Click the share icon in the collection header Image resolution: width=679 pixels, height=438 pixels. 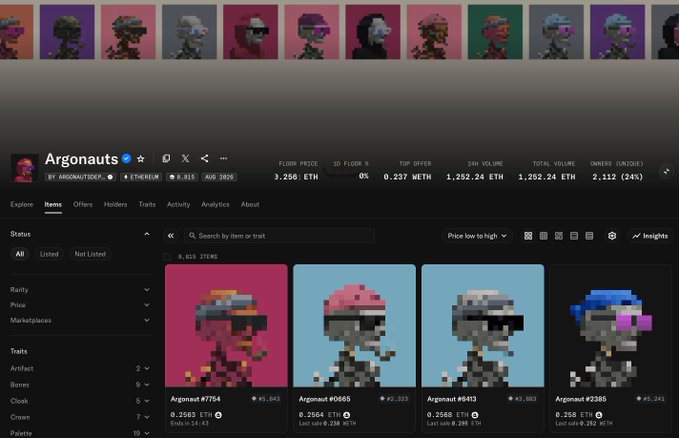click(x=204, y=159)
